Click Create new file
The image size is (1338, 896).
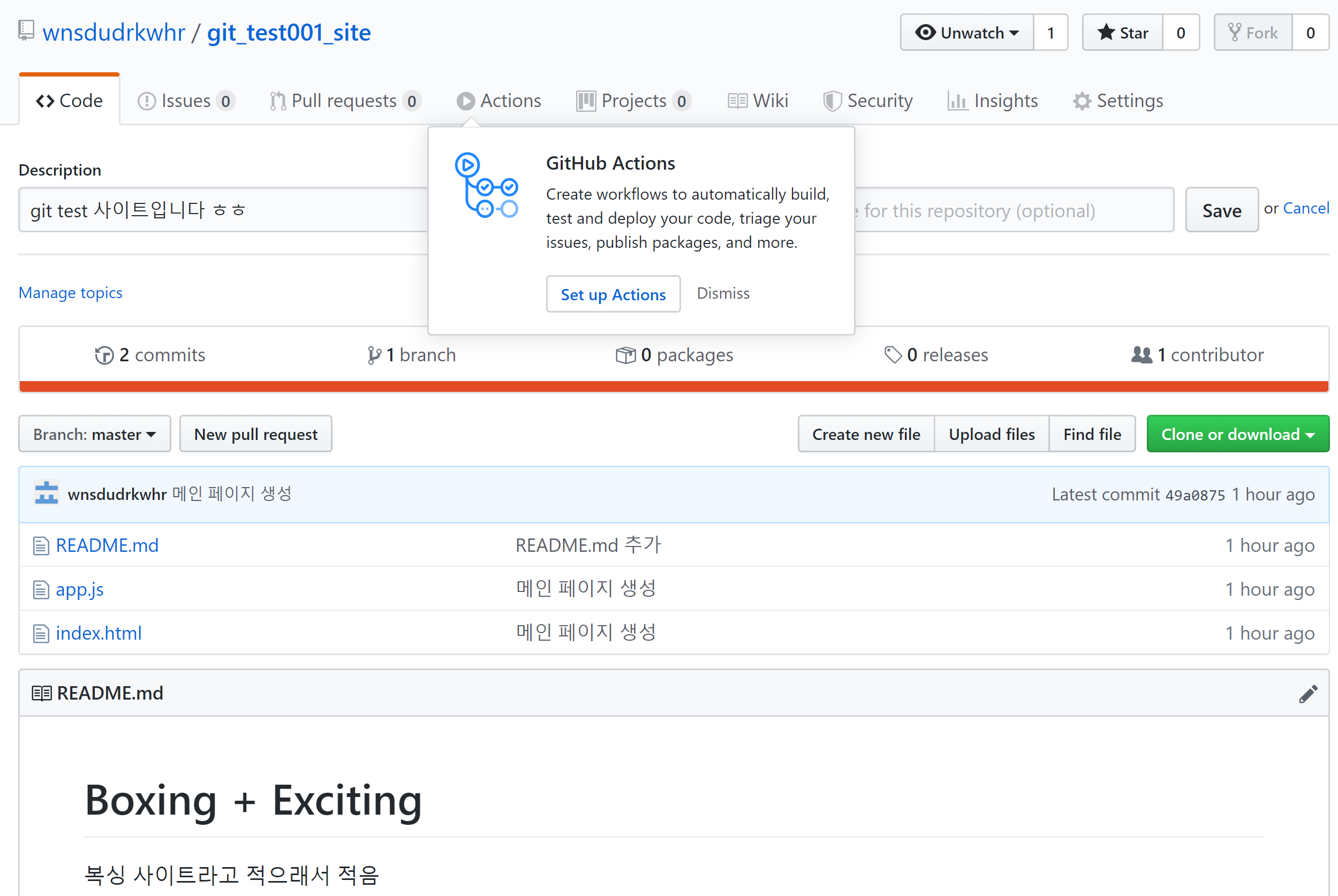[866, 434]
